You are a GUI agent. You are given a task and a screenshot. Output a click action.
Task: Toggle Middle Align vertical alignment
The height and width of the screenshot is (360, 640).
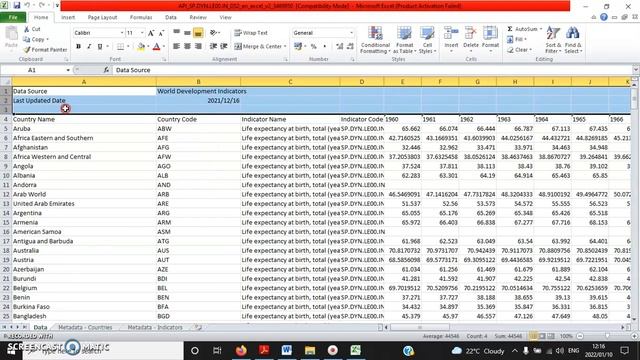[187, 33]
